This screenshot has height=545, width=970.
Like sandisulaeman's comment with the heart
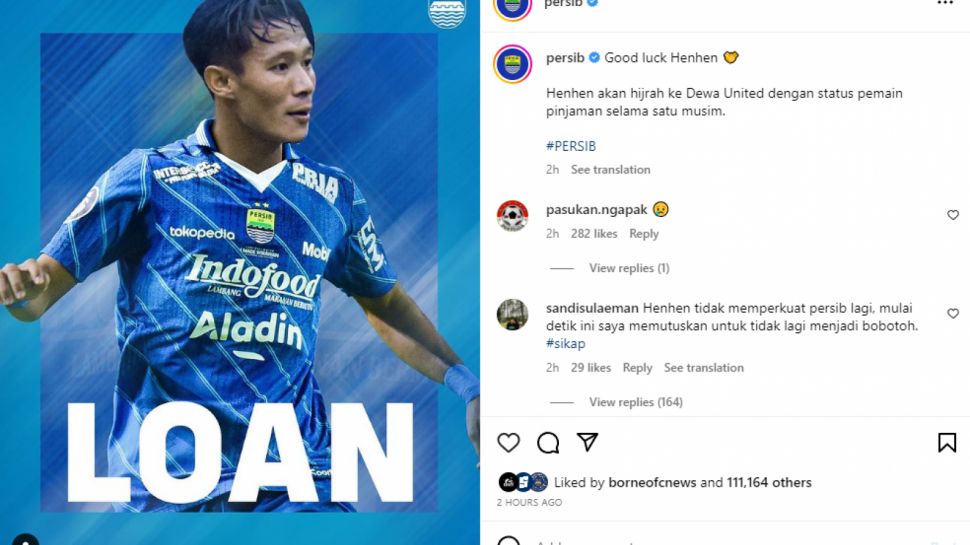[953, 314]
